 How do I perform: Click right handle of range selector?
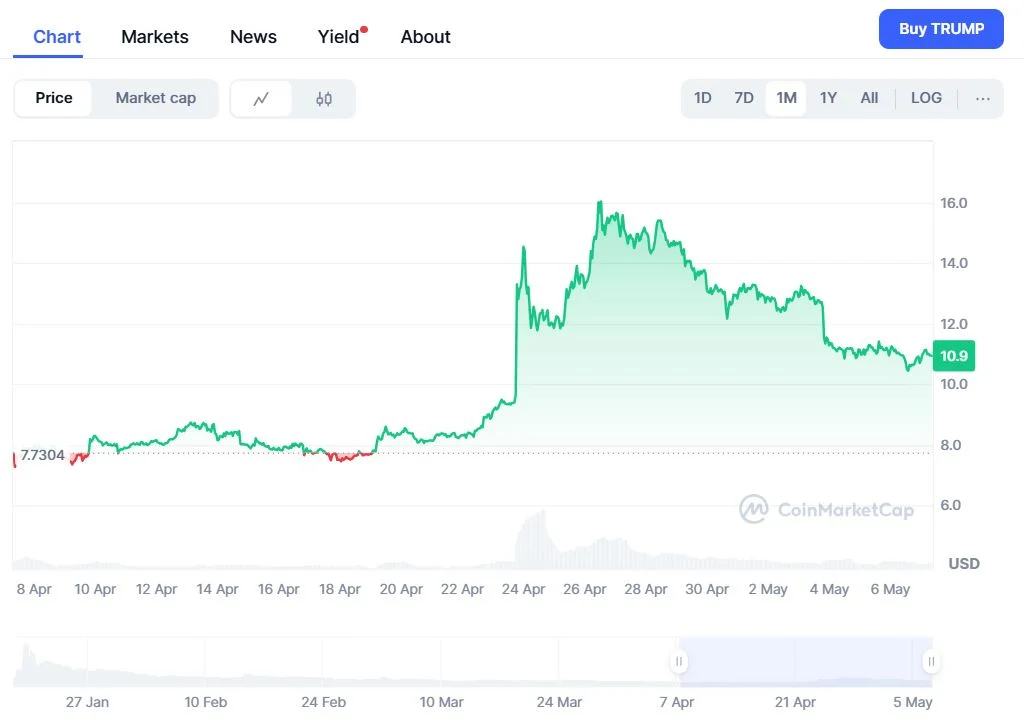931,661
